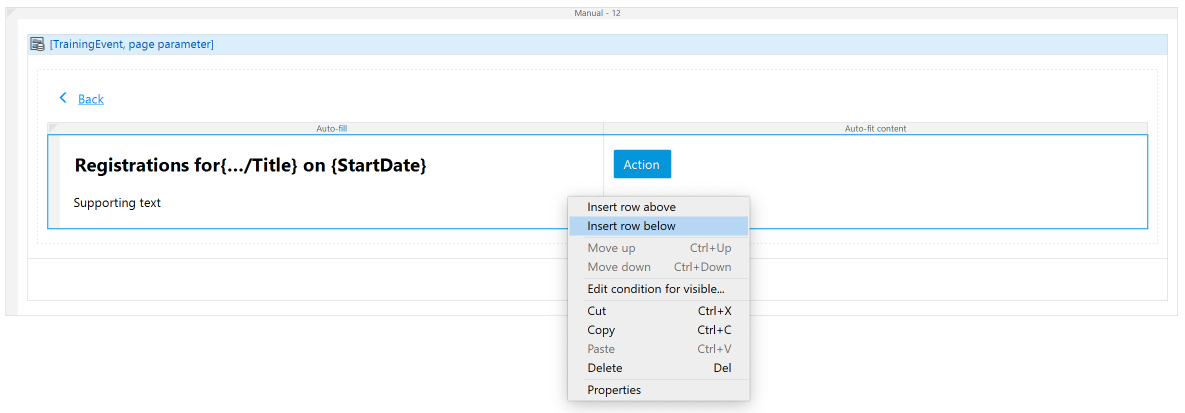Select the Registrations for title heading
This screenshot has height=413, width=1185.
pyautogui.click(x=250, y=166)
